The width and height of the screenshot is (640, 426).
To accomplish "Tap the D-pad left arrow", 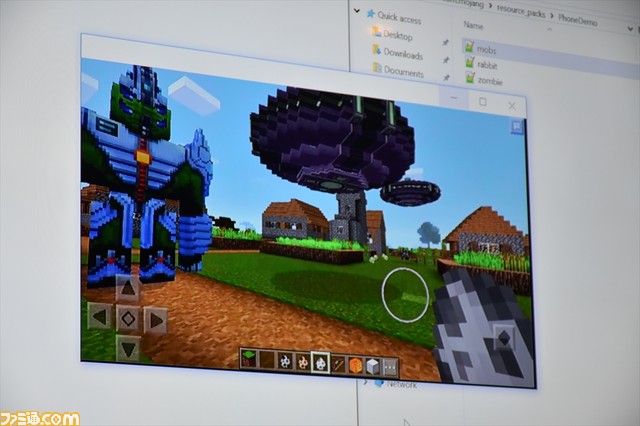I will [x=100, y=316].
